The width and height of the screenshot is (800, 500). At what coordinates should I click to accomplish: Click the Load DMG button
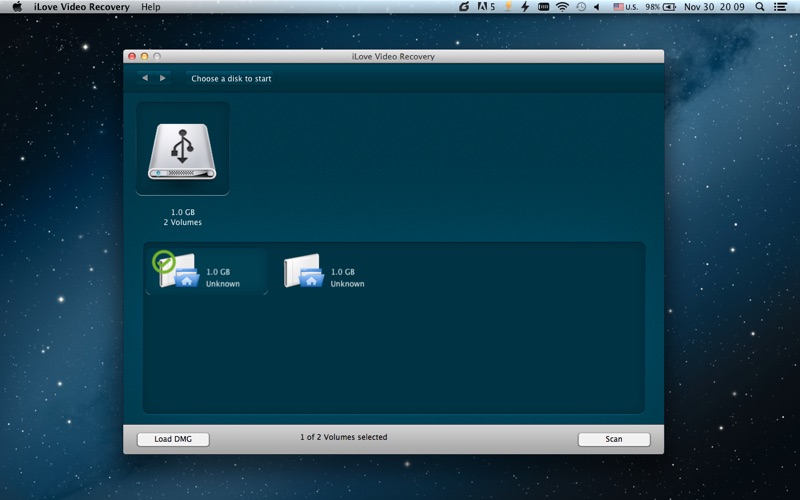click(173, 439)
